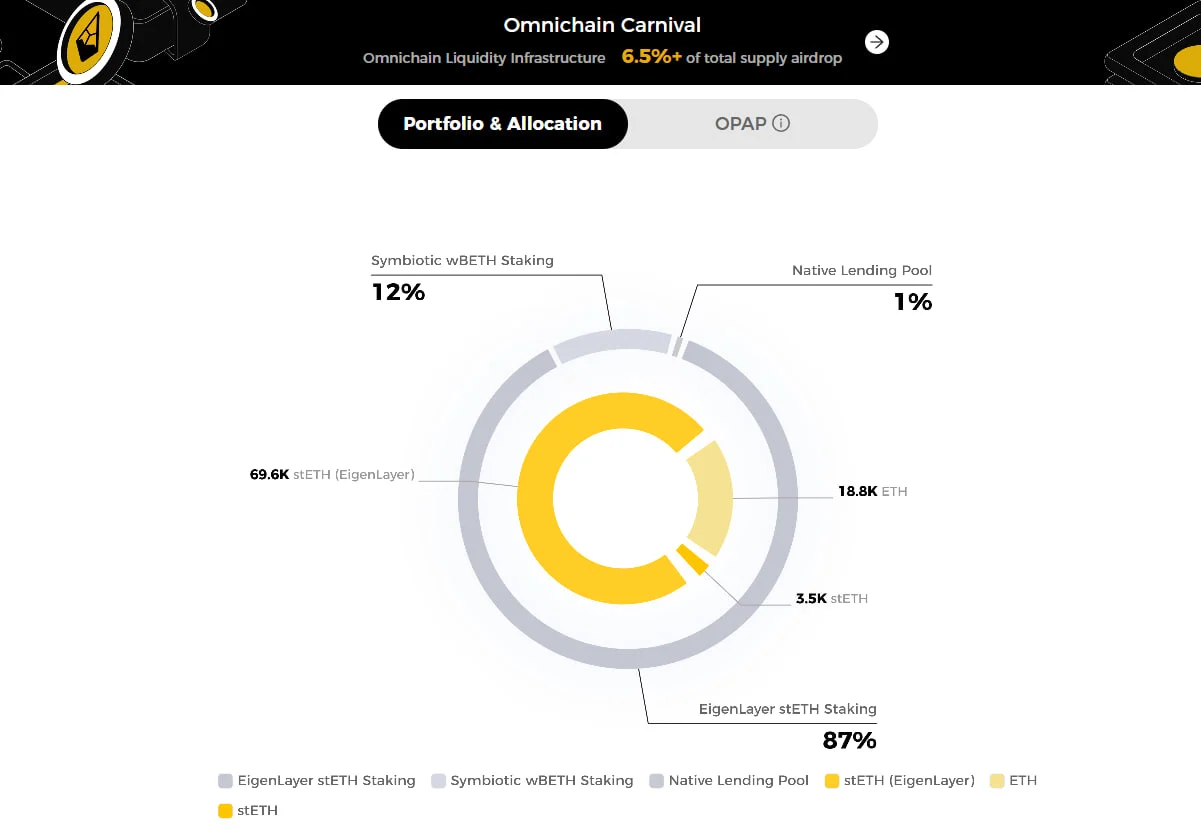
Task: Switch to the OPAP tab
Action: coord(738,123)
